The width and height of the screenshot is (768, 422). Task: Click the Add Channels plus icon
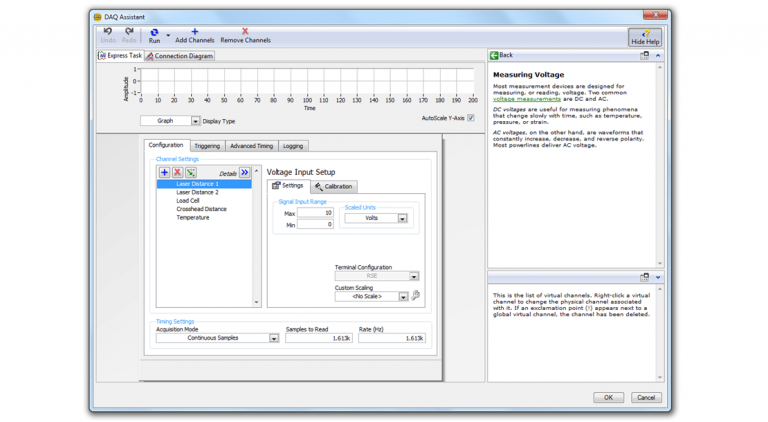point(195,32)
